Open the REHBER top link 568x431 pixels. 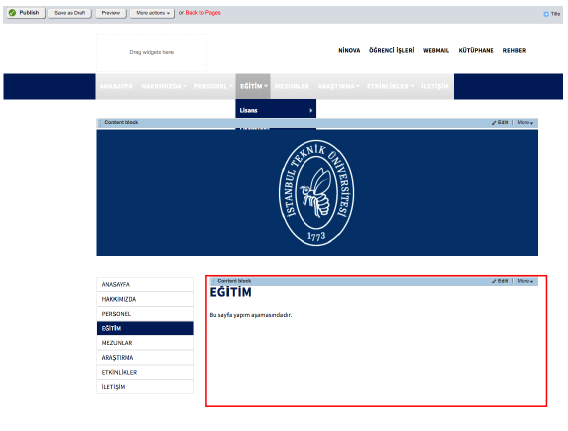click(x=514, y=50)
